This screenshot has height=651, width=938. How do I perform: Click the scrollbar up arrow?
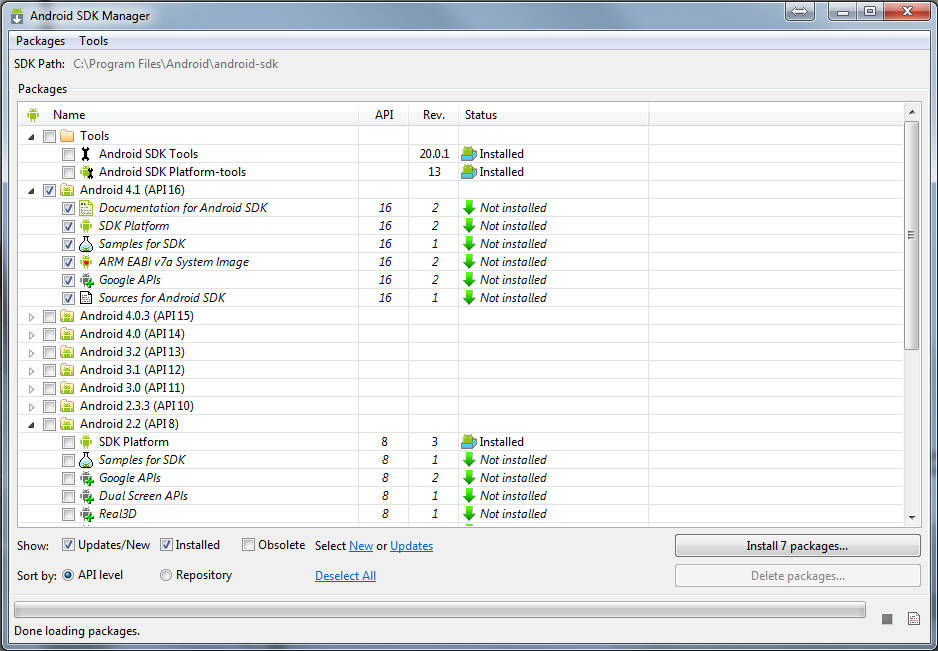(912, 112)
